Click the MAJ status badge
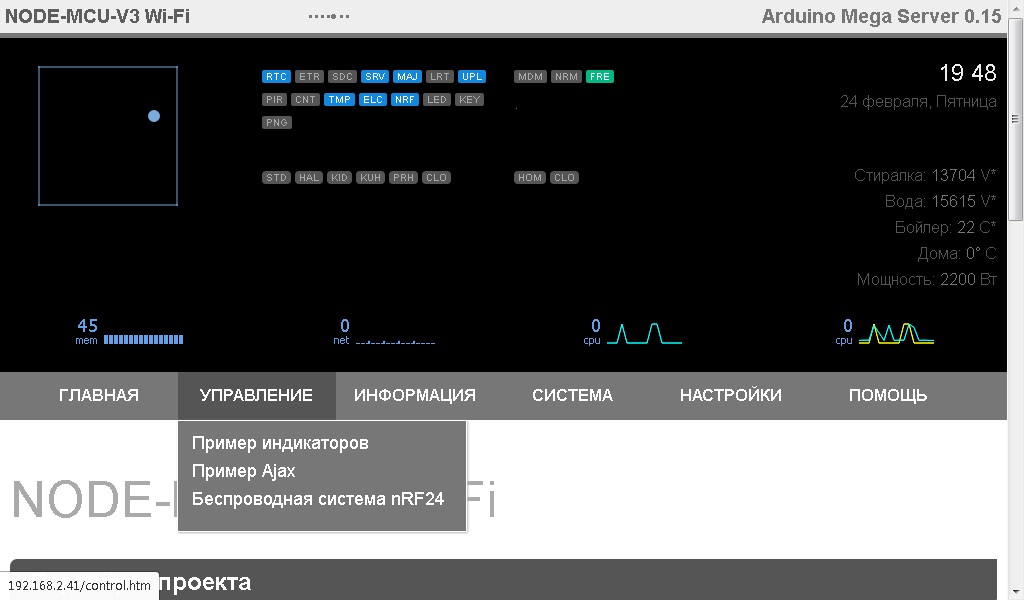1024x600 pixels. [x=408, y=76]
